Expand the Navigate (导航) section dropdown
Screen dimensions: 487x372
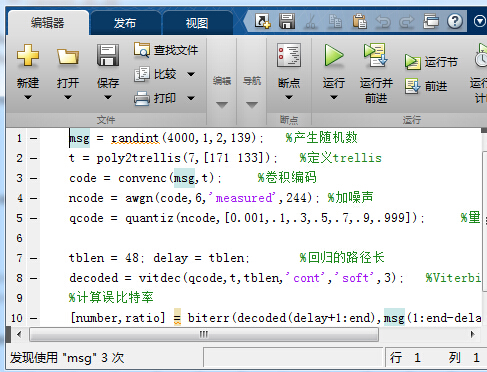252,105
